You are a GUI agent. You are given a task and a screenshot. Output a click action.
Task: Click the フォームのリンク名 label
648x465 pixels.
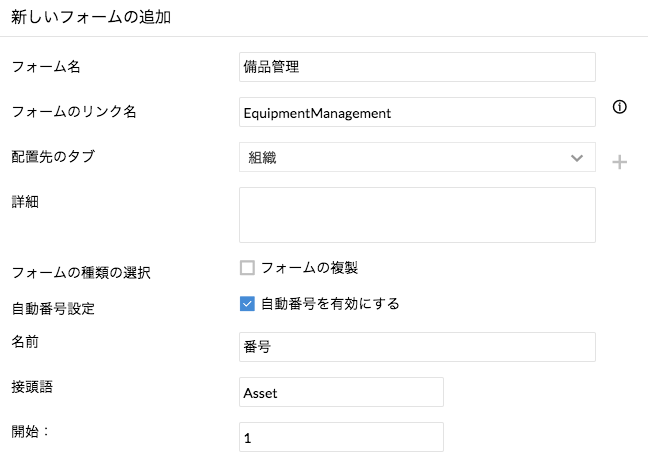pos(73,111)
